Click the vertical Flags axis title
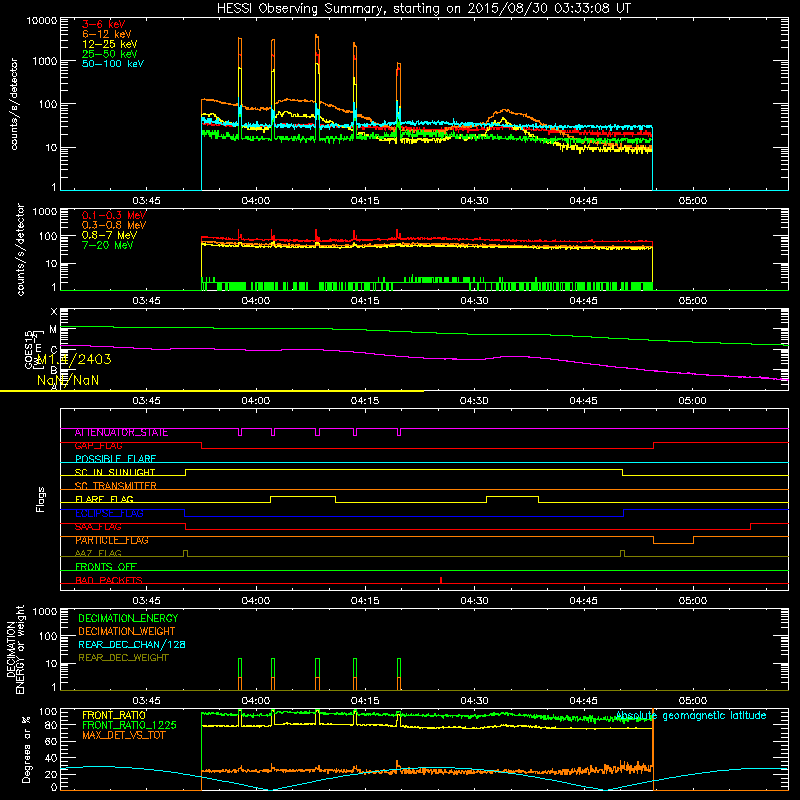This screenshot has width=800, height=800. pyautogui.click(x=41, y=499)
